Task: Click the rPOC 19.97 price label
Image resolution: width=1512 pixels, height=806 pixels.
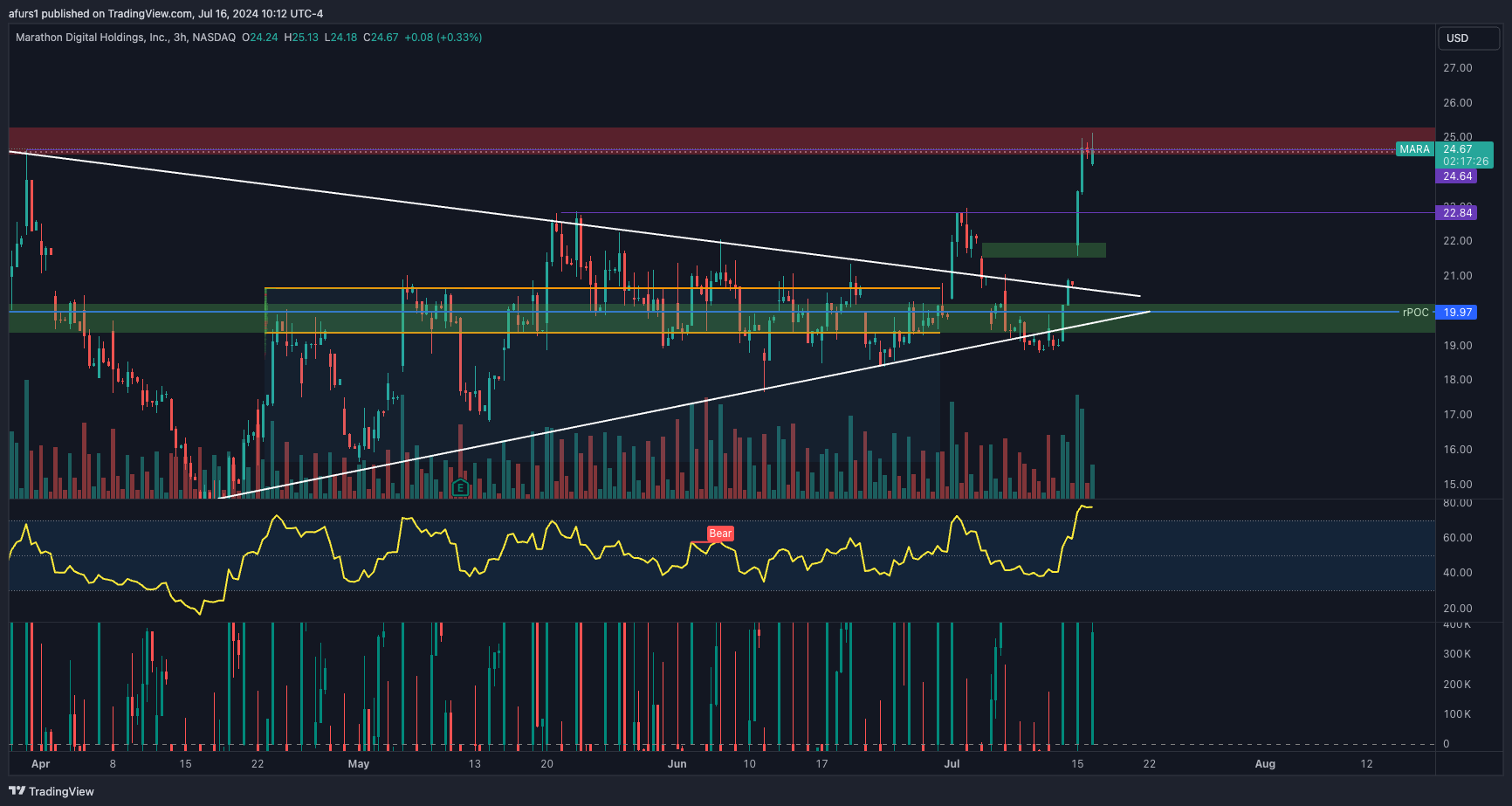Action: point(1457,312)
